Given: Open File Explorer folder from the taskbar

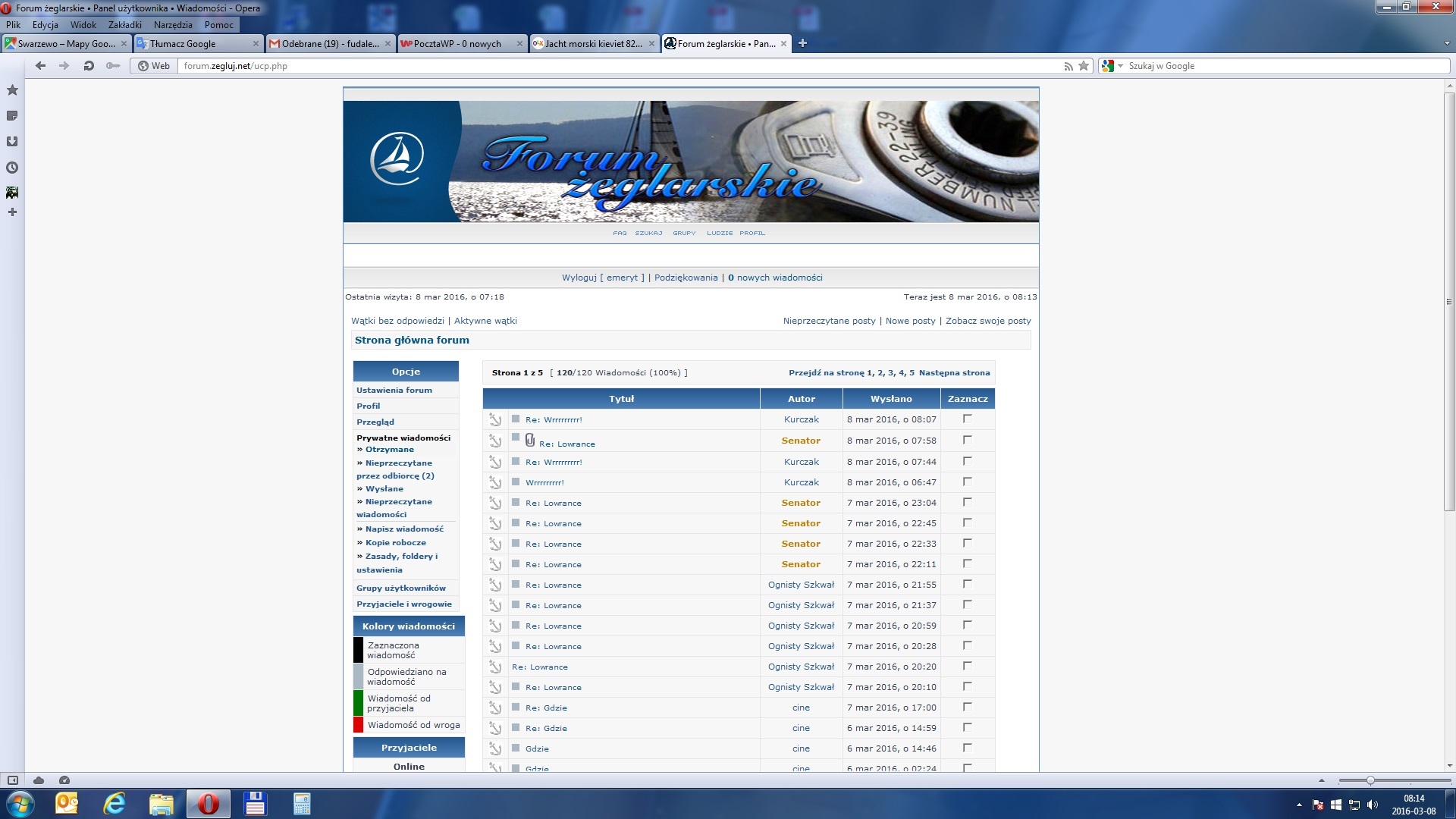Looking at the screenshot, I should tap(162, 804).
